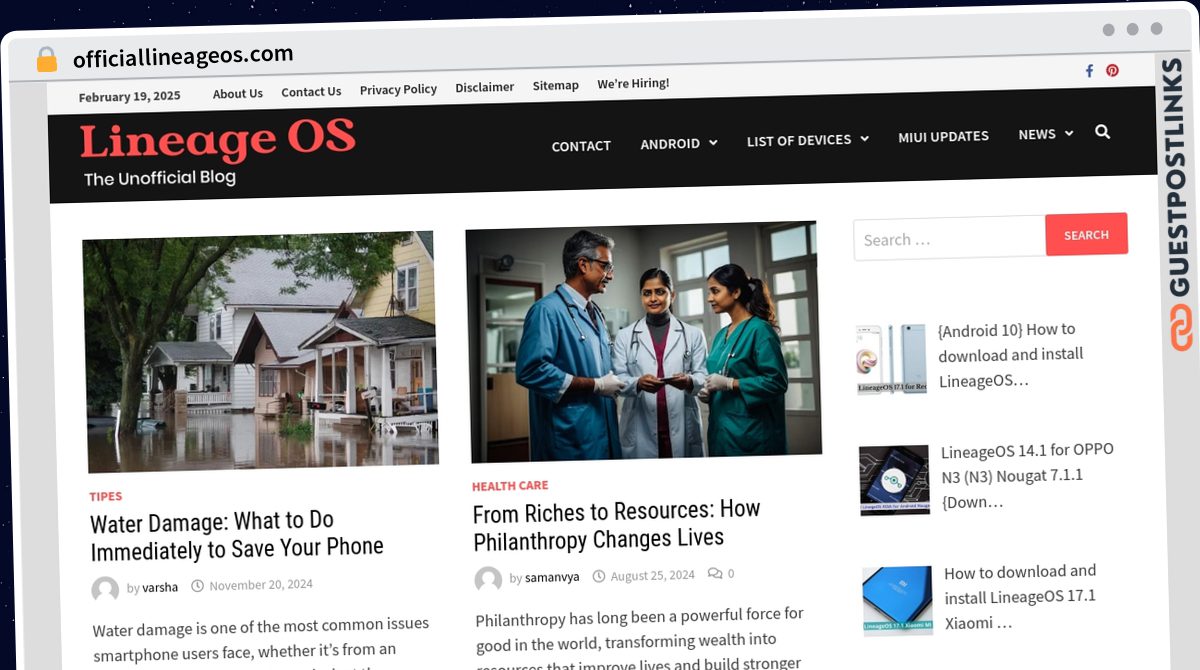View author varsha's posts
Image resolution: width=1200 pixels, height=670 pixels.
[160, 588]
